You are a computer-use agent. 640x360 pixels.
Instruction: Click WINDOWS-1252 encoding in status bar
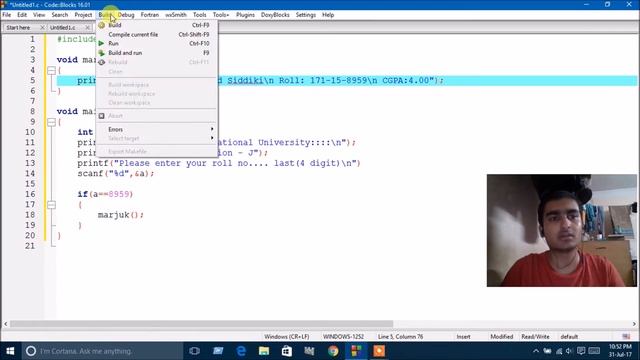point(343,337)
